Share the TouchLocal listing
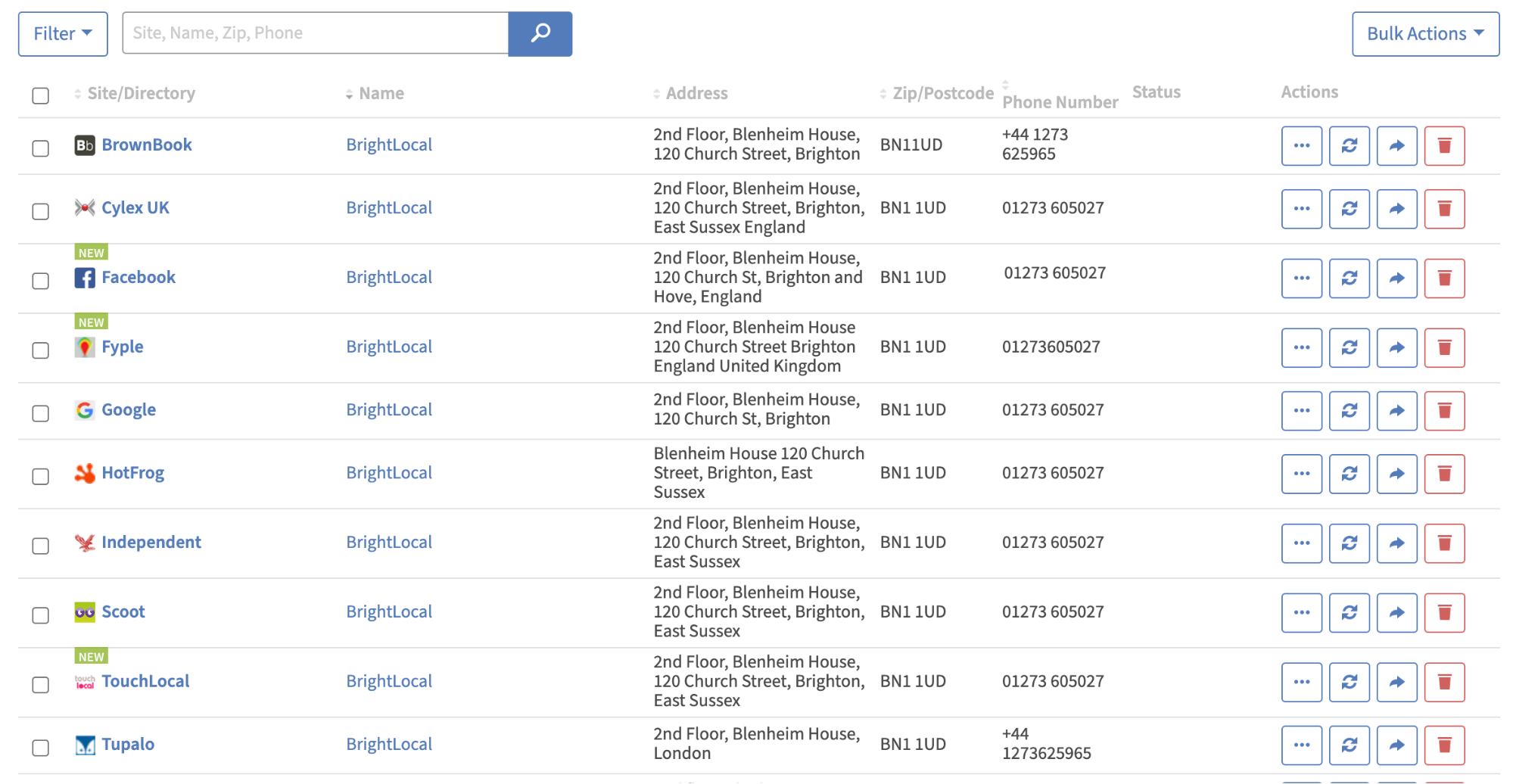Screen dimensions: 1513x784 1396,681
